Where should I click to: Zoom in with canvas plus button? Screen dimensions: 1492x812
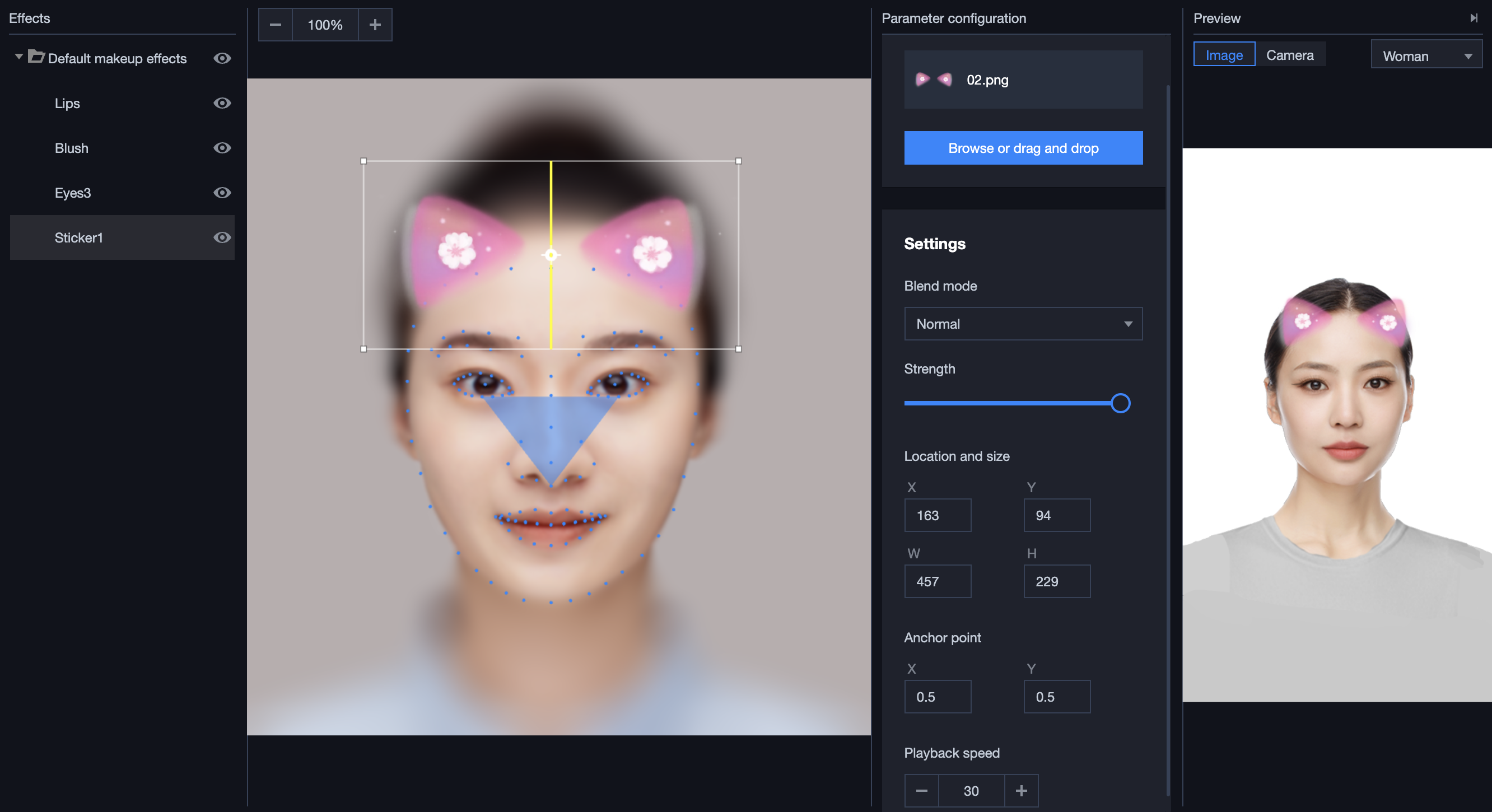click(x=375, y=25)
